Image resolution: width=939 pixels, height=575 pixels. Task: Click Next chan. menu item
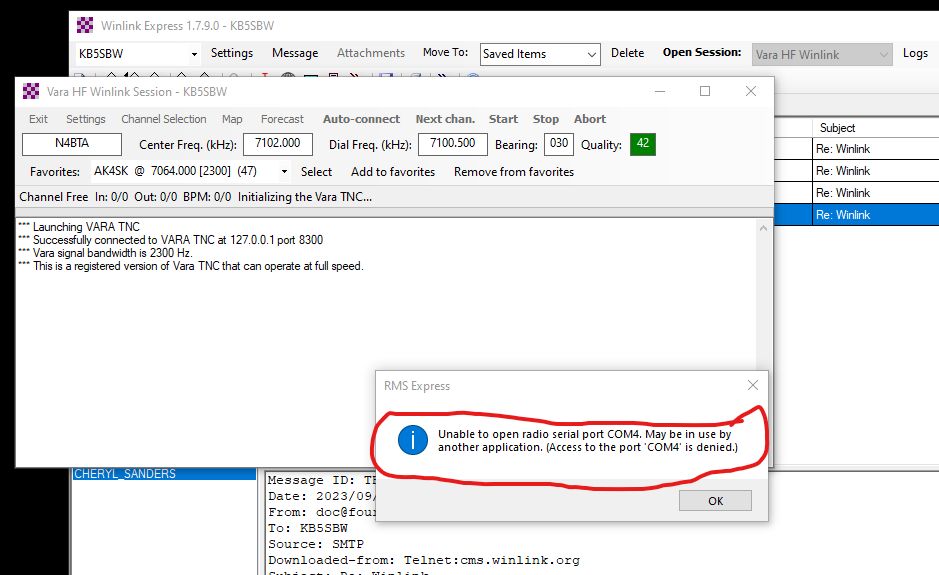(x=445, y=119)
